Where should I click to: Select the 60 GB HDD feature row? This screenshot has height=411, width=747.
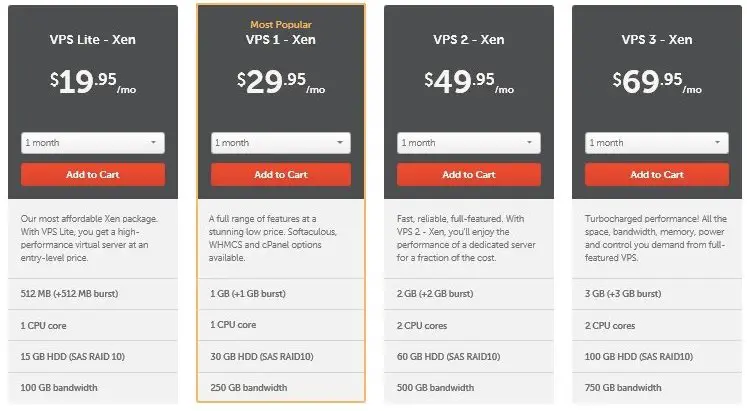[x=469, y=357]
